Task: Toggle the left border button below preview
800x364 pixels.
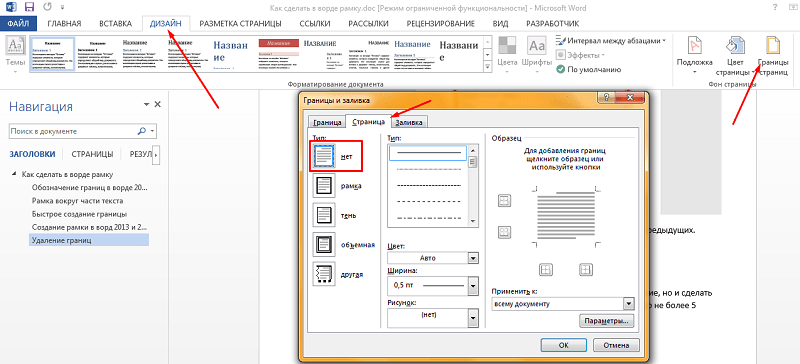Action: tap(546, 269)
